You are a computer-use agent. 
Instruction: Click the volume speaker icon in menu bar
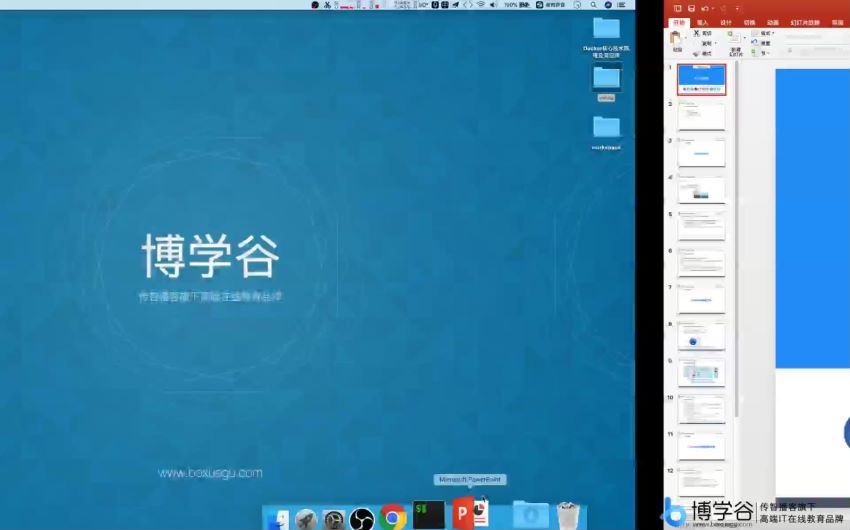pos(493,4)
